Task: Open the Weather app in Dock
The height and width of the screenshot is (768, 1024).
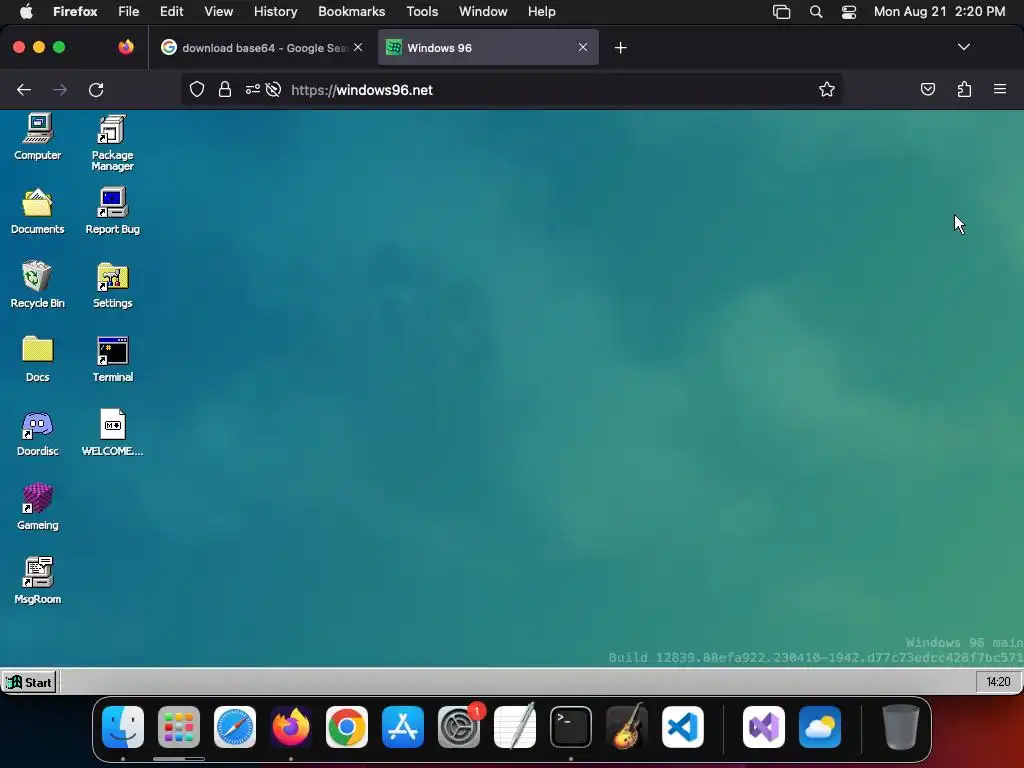Action: coord(820,727)
